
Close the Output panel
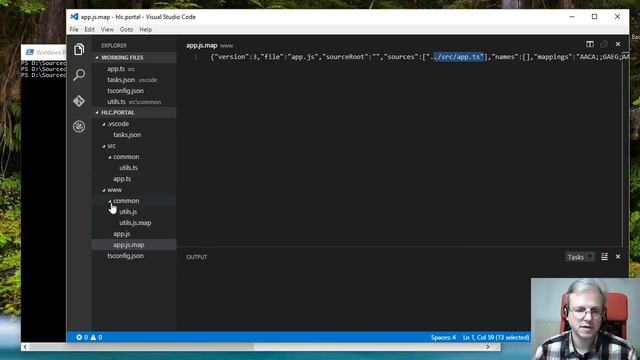[618, 256]
